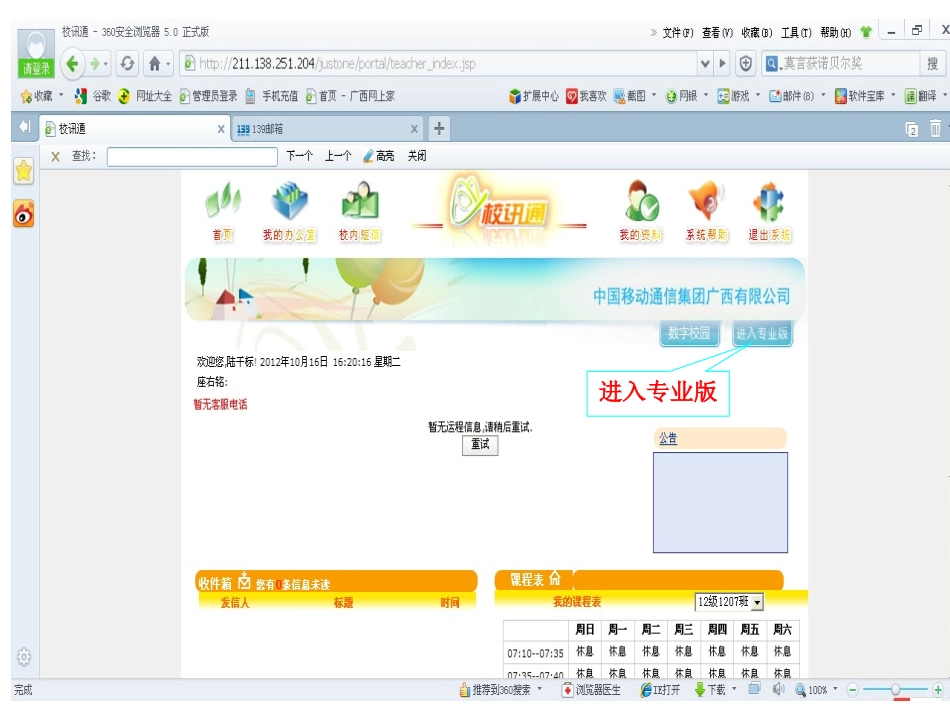
Task: Click the sidebar settings gear icon
Action: (24, 657)
